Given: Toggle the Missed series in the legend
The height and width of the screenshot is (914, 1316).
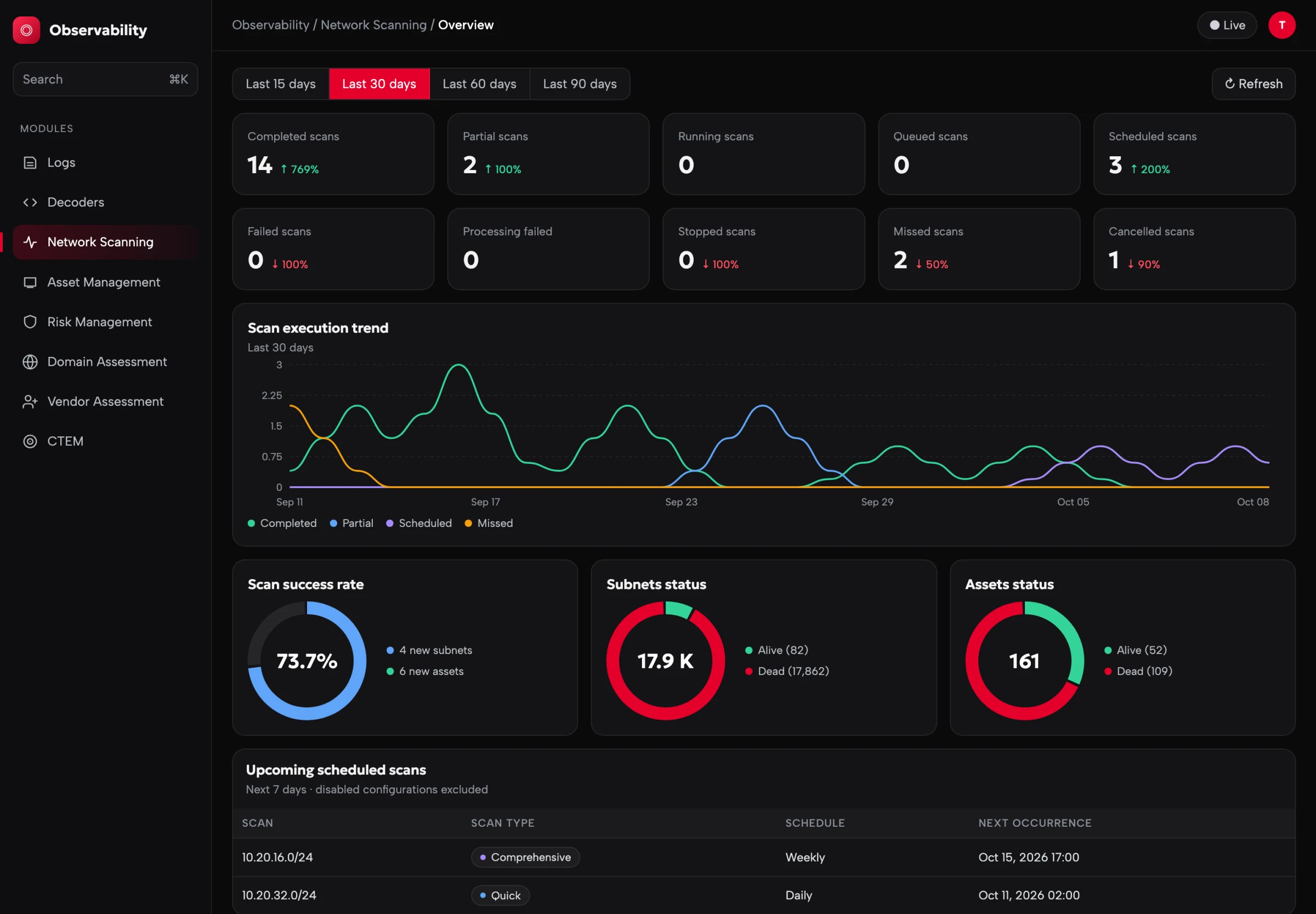Looking at the screenshot, I should point(489,524).
